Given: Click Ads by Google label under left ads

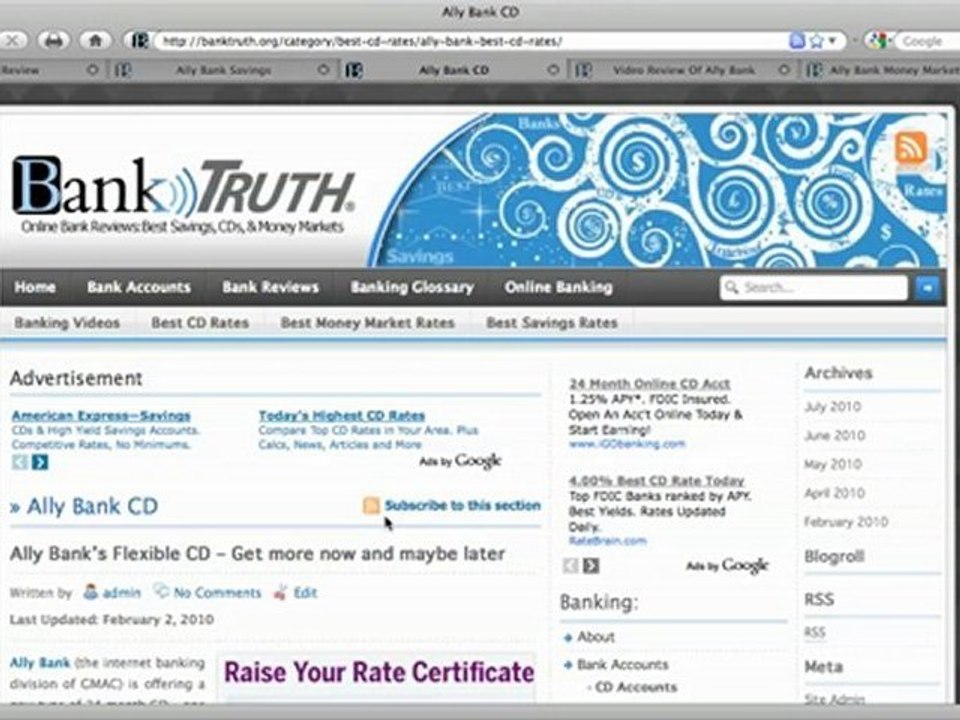Looking at the screenshot, I should [x=460, y=461].
